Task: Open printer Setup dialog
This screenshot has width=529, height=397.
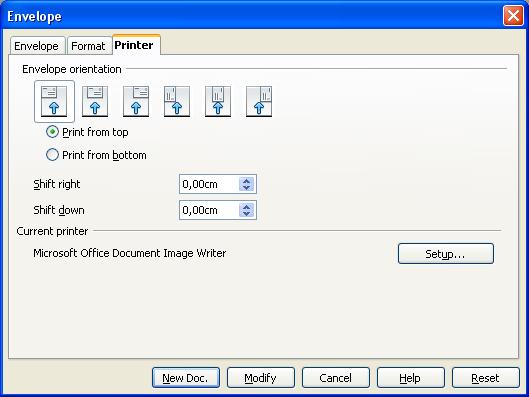Action: tap(446, 253)
